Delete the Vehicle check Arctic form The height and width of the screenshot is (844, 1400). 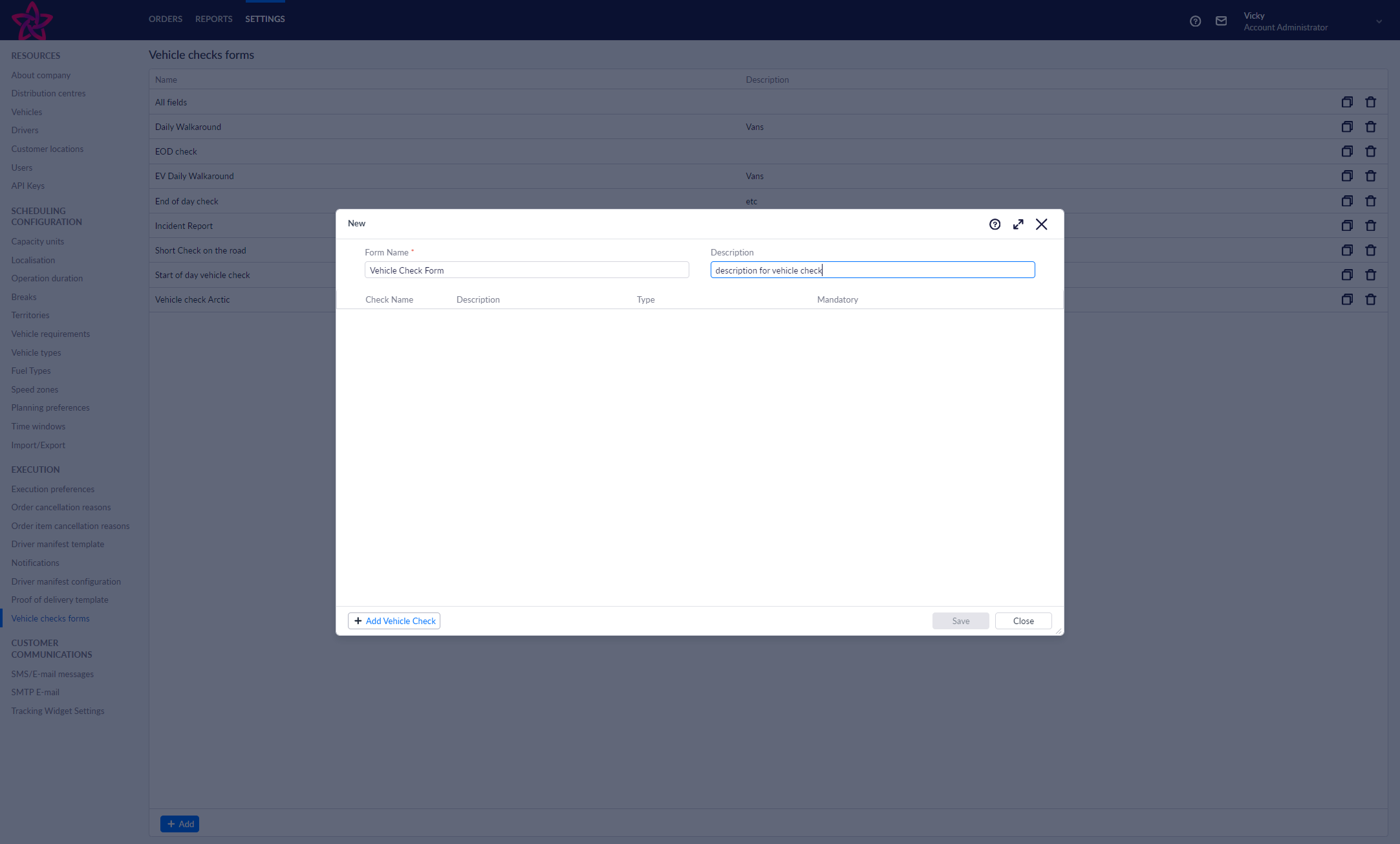(x=1370, y=299)
